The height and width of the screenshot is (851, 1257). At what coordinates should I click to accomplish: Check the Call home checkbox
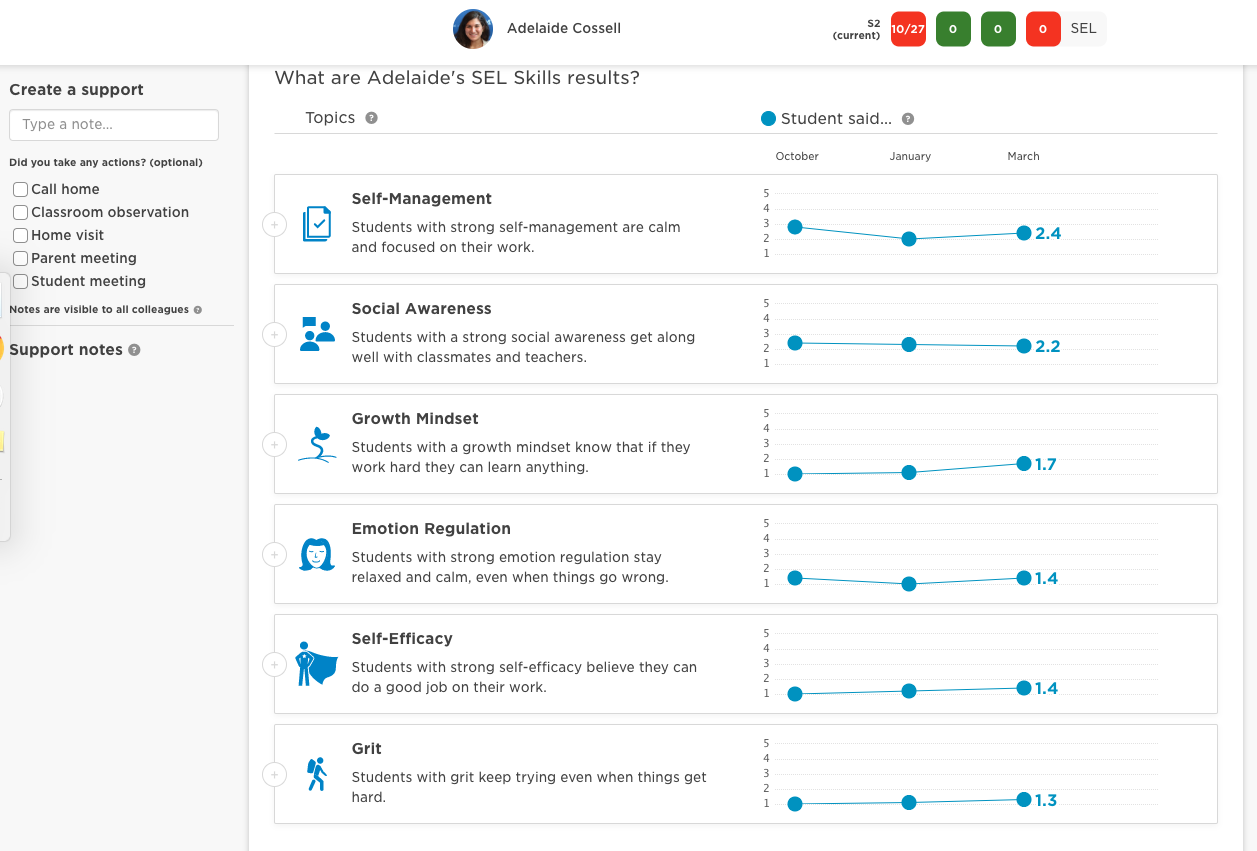coord(20,189)
